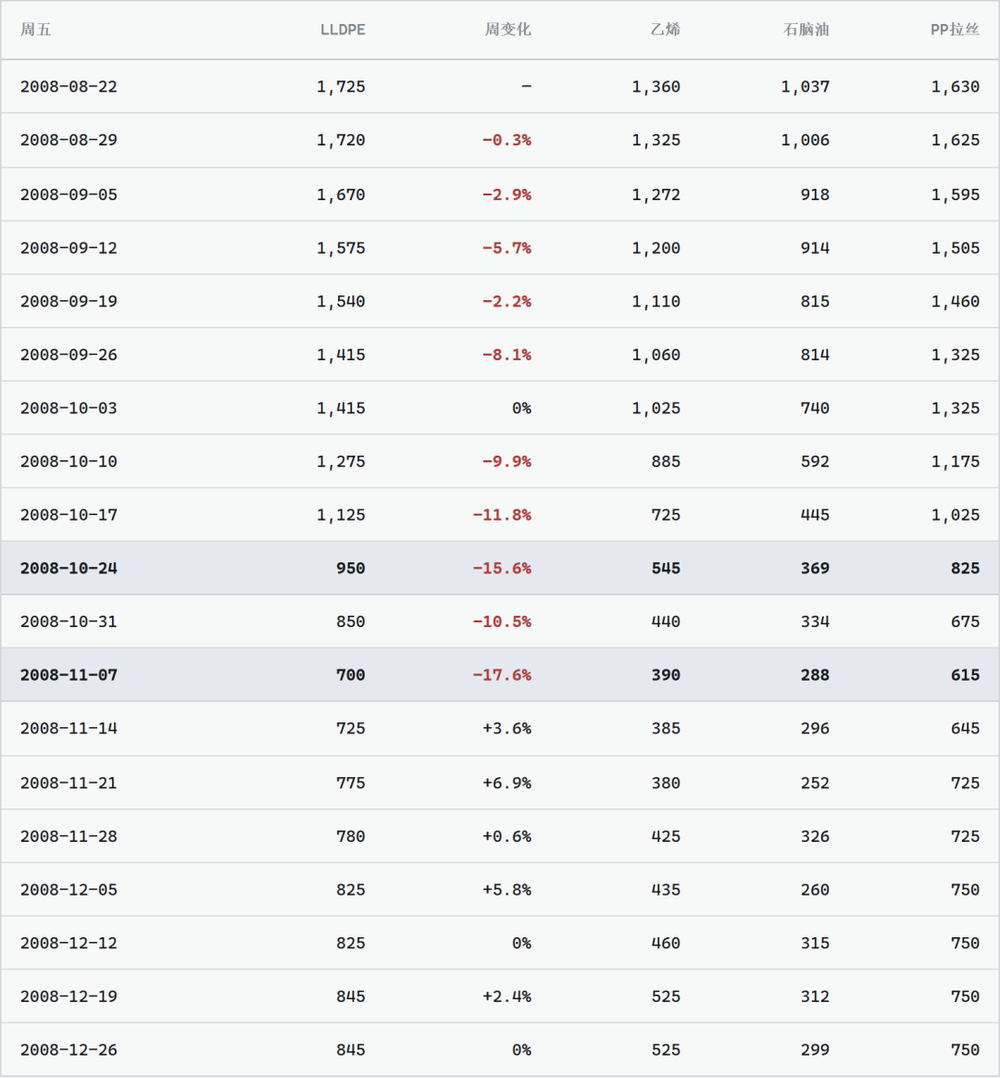This screenshot has height=1078, width=1000.
Task: Click the 周变化 column header
Action: point(508,30)
